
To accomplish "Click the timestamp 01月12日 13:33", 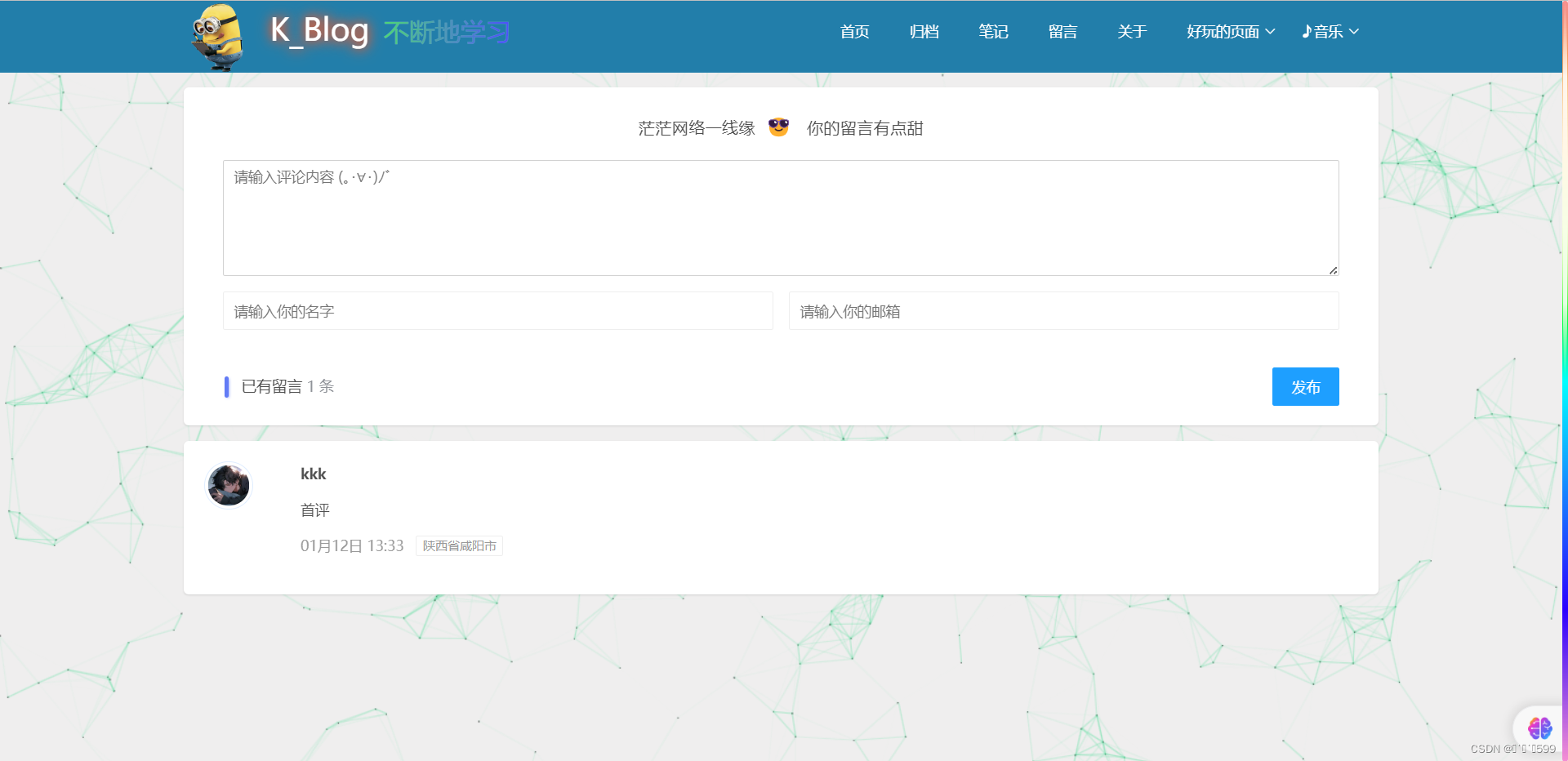I will click(x=352, y=545).
